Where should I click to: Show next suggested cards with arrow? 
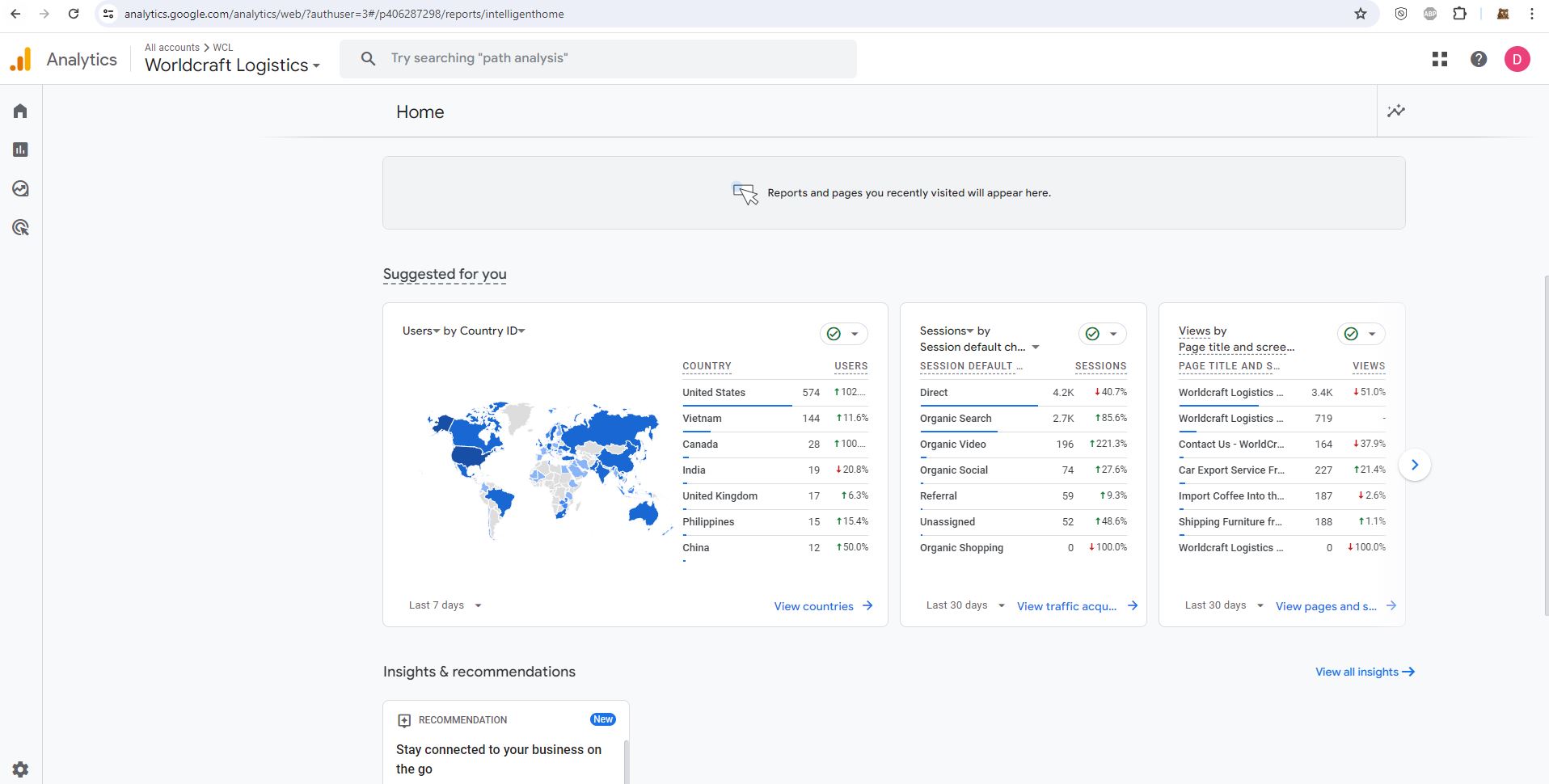click(1415, 465)
